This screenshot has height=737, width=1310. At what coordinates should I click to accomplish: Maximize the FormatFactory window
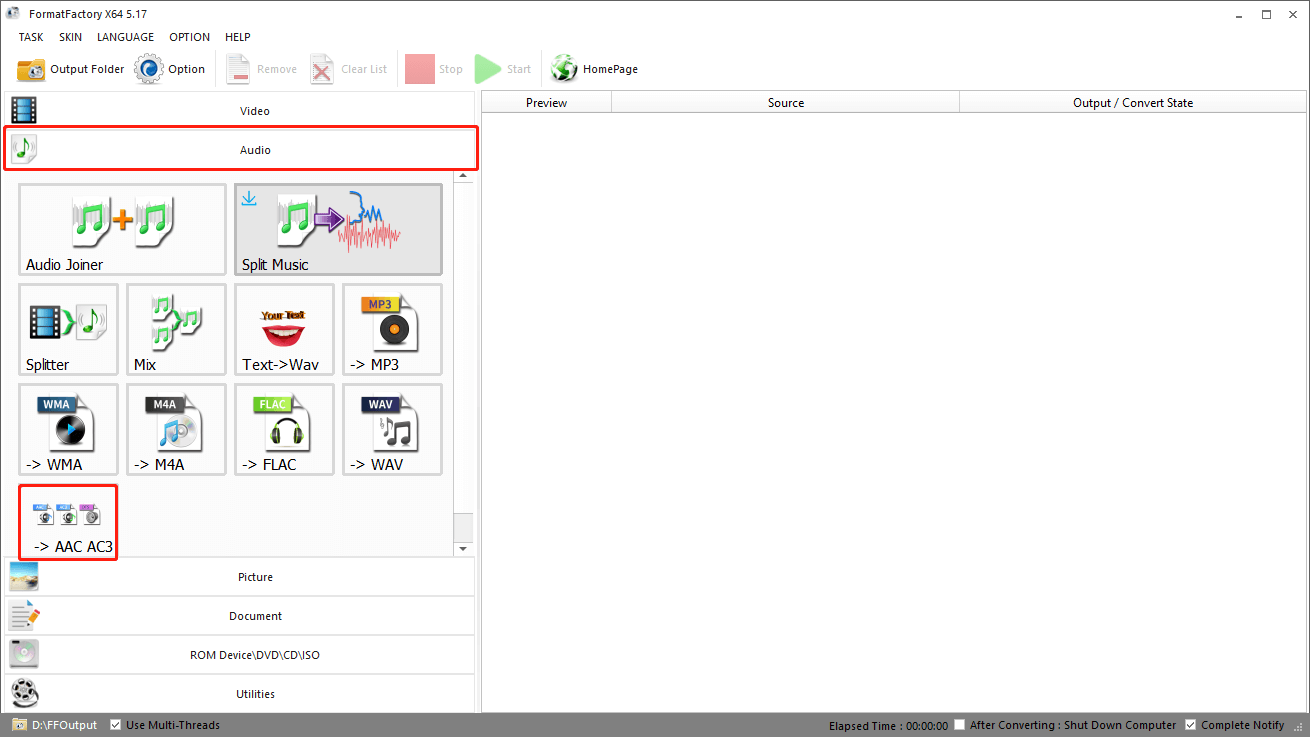[x=1266, y=14]
